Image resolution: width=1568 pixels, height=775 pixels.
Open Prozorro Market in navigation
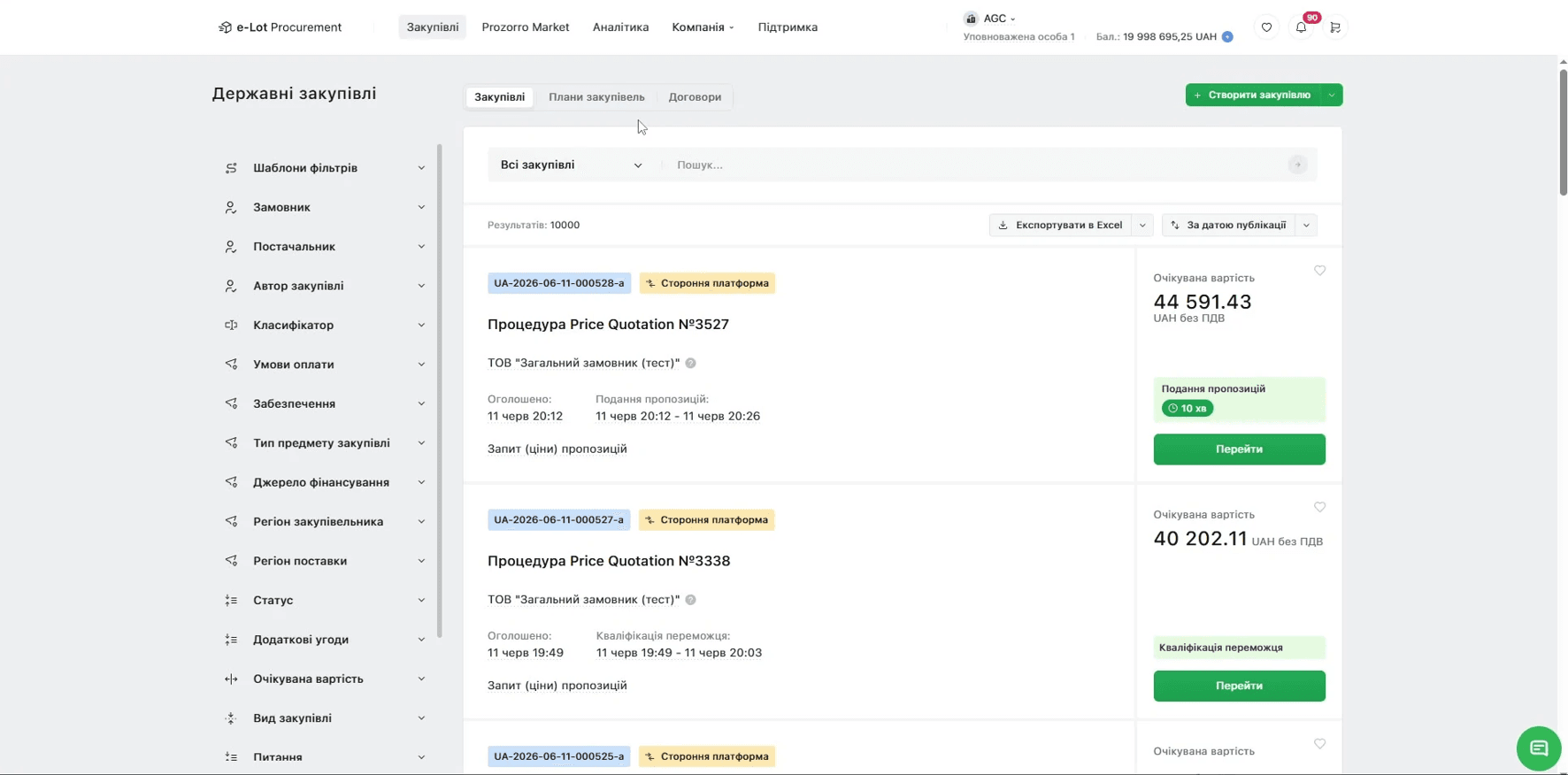pos(526,27)
